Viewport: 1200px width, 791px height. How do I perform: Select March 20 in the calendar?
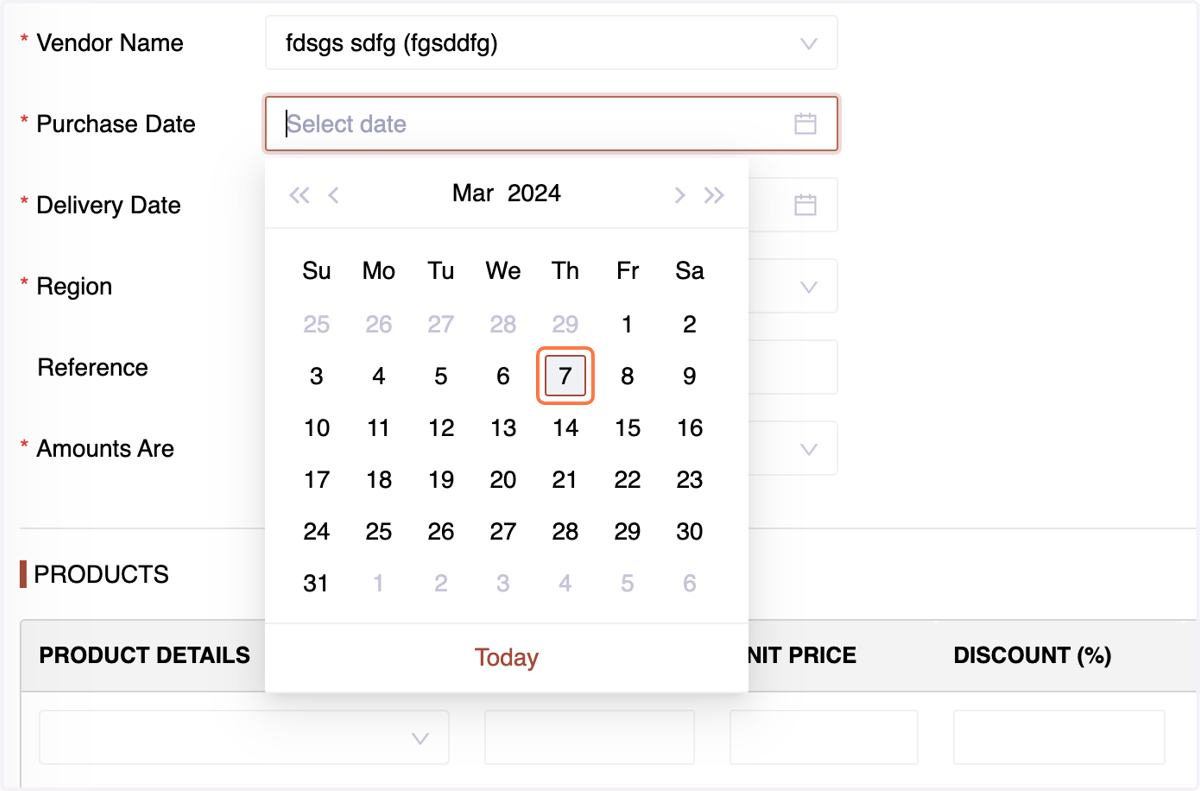click(x=503, y=480)
